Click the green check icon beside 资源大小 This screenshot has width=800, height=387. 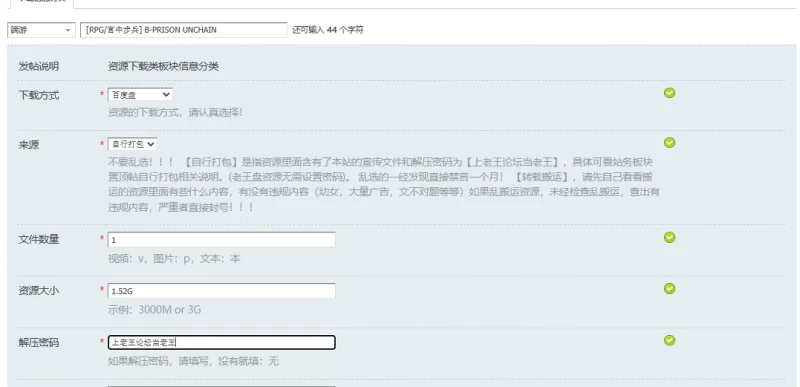669,289
